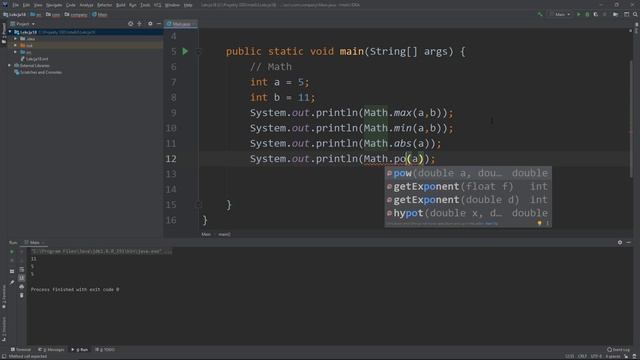This screenshot has height=360, width=640.
Task: Click the Run tool window button at bottom
Action: (80, 350)
